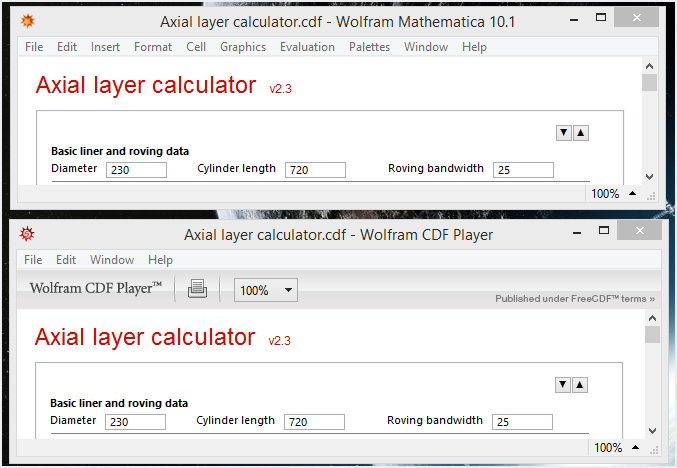Click down triangle button in Mathematica panel

click(563, 133)
